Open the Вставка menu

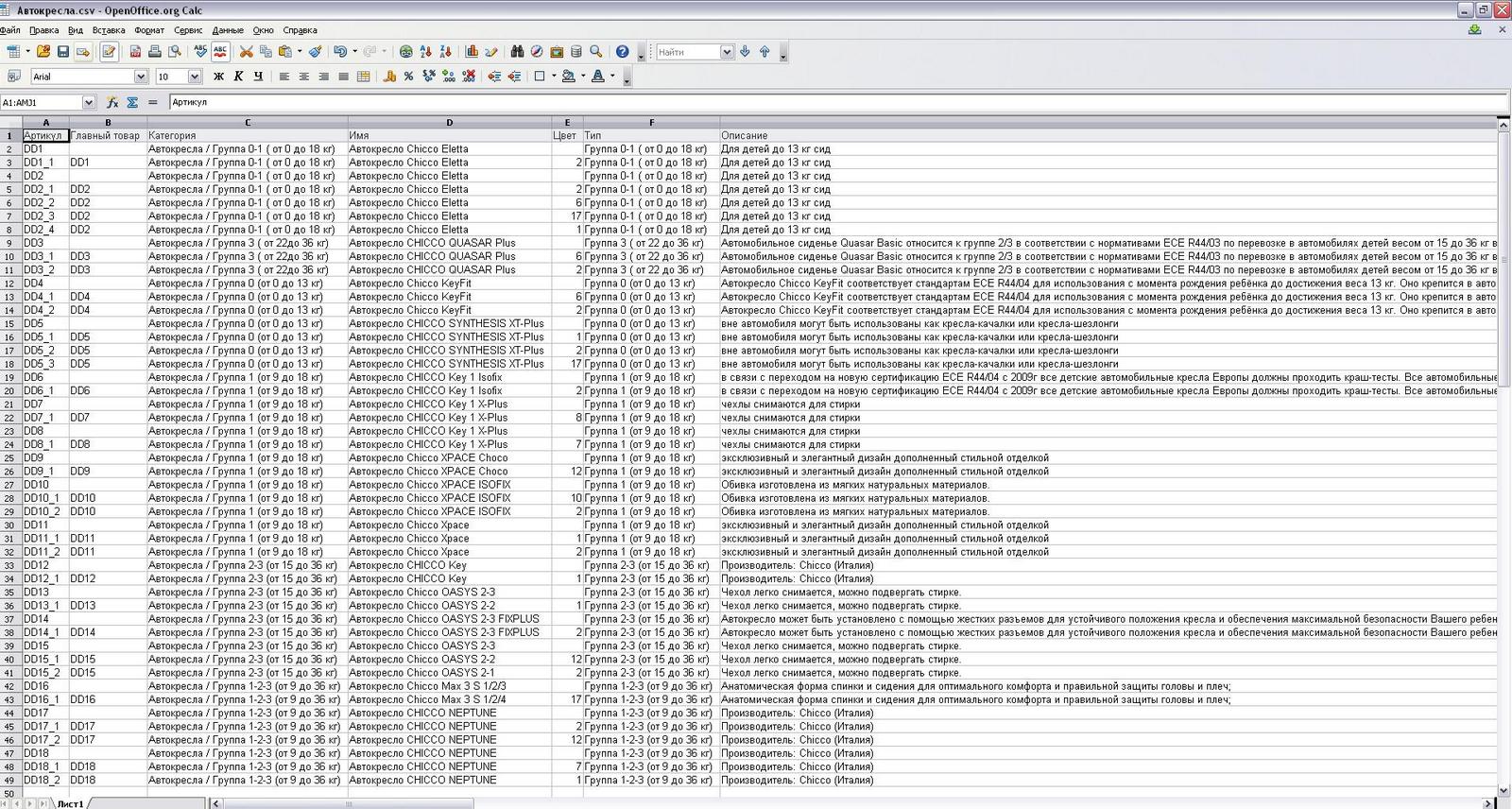click(x=109, y=30)
